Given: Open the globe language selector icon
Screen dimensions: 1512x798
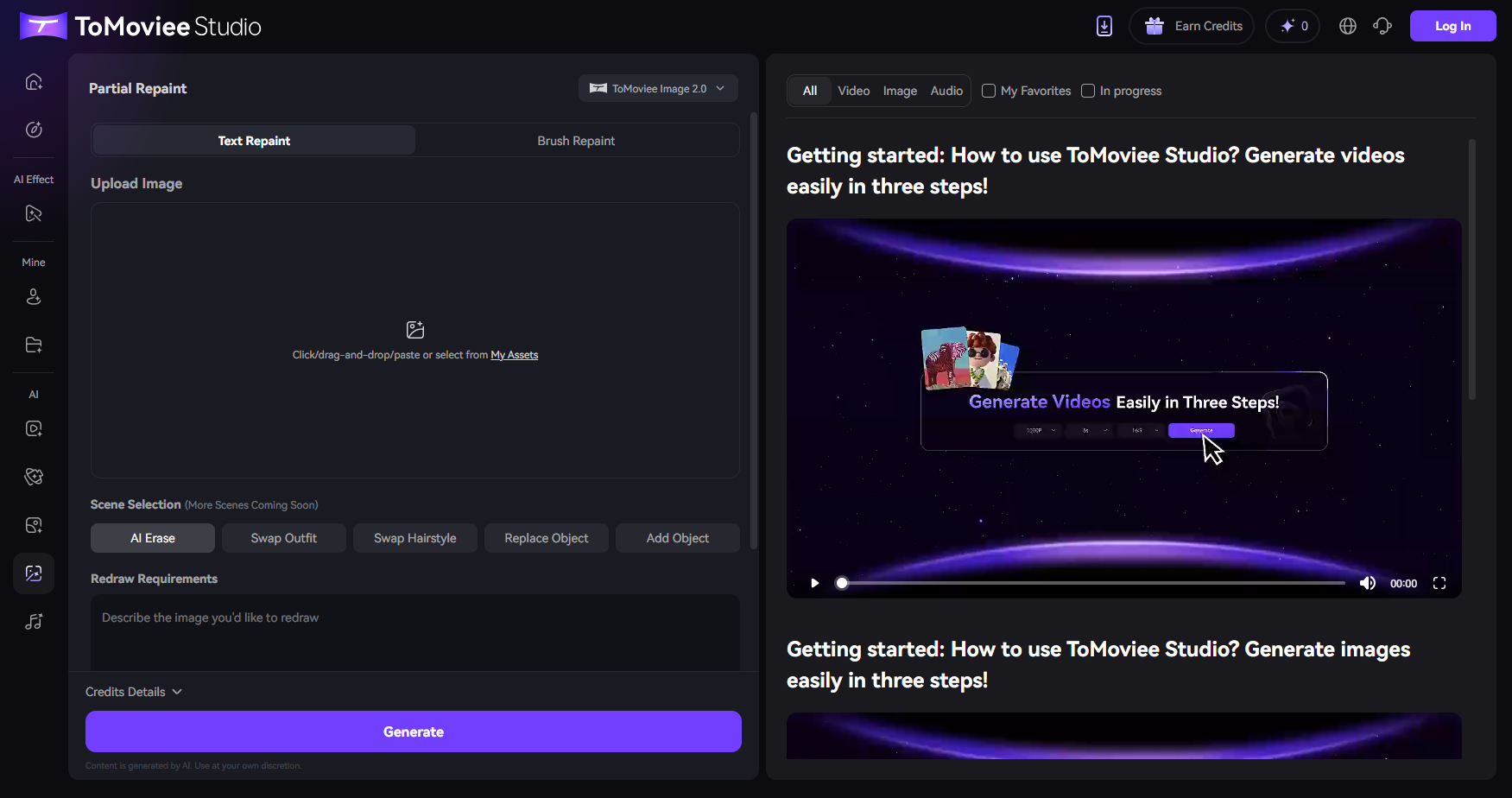Looking at the screenshot, I should pyautogui.click(x=1347, y=26).
